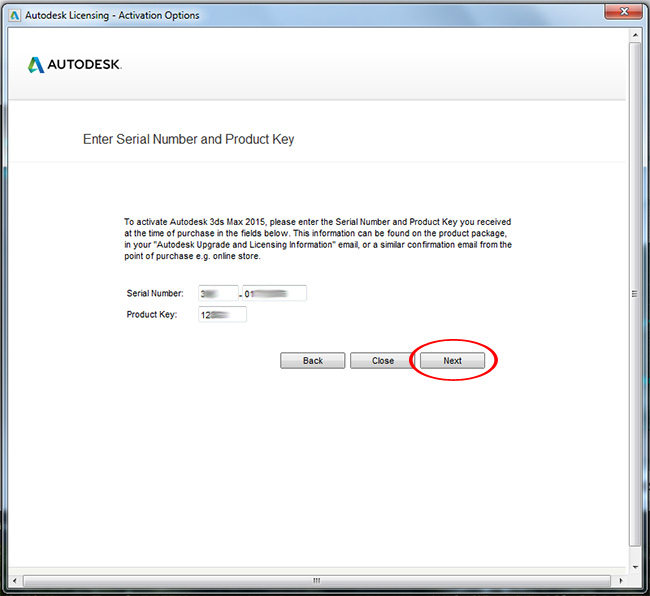This screenshot has height=596, width=650.
Task: Click the "Serial Number:" label
Action: point(155,293)
